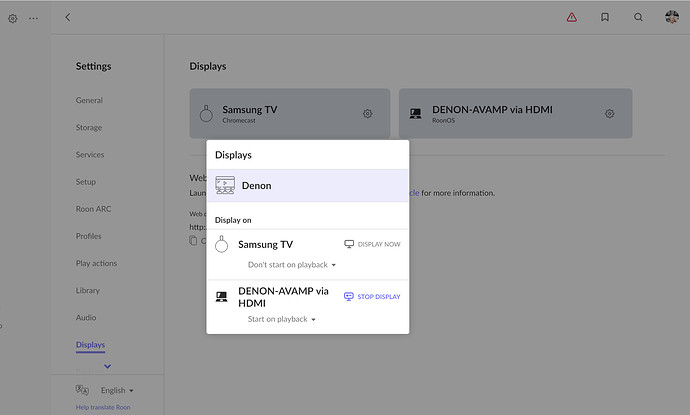Open General settings
The height and width of the screenshot is (415, 690).
click(x=89, y=100)
